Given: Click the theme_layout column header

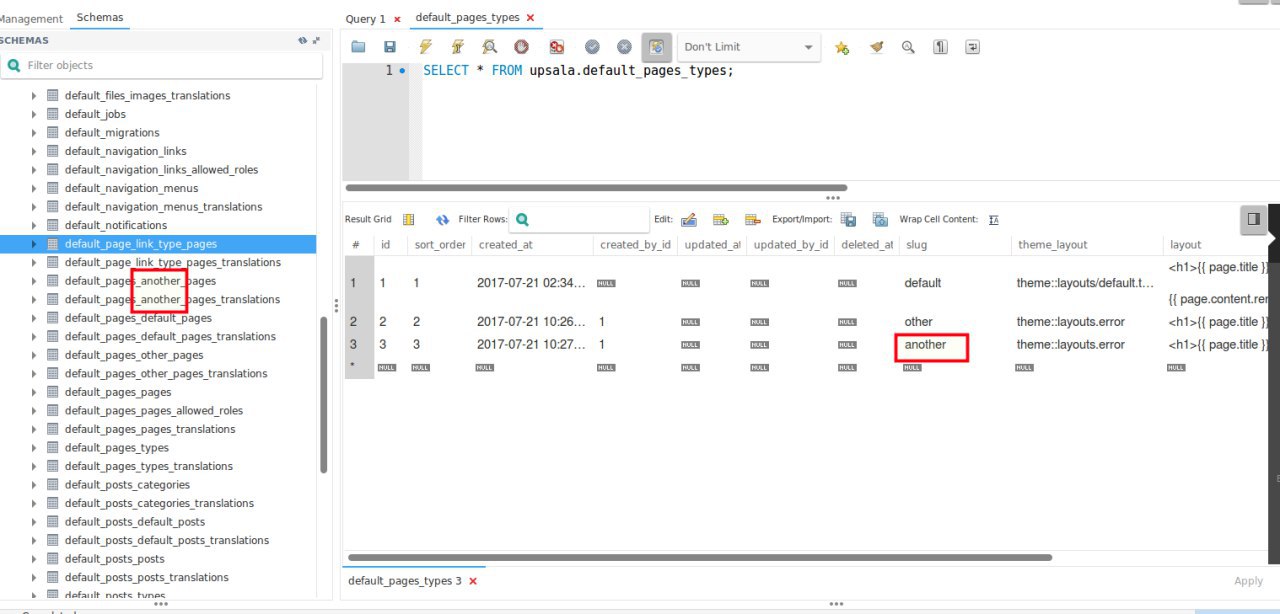Looking at the screenshot, I should [1086, 245].
